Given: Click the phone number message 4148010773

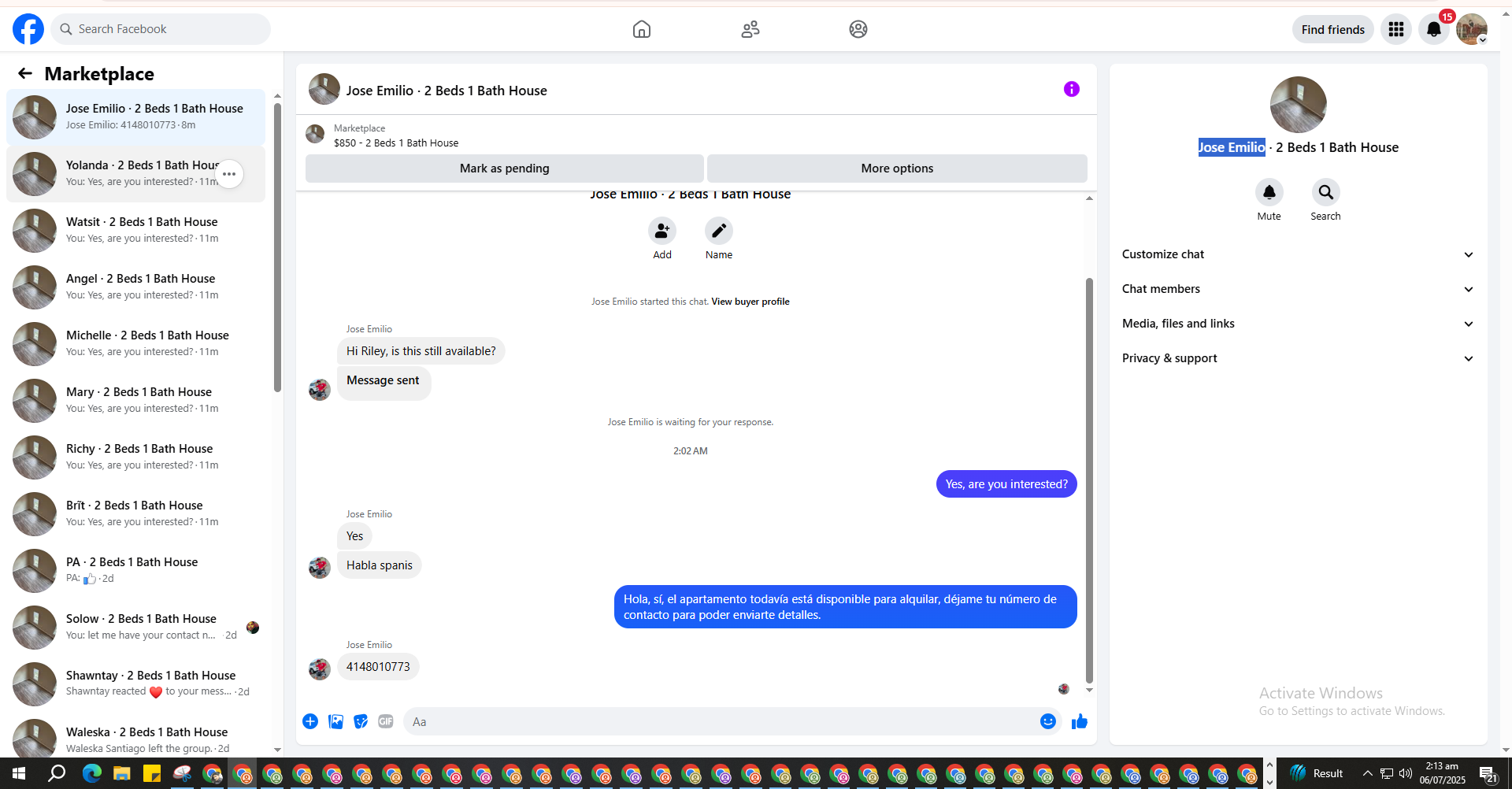Looking at the screenshot, I should pos(378,667).
